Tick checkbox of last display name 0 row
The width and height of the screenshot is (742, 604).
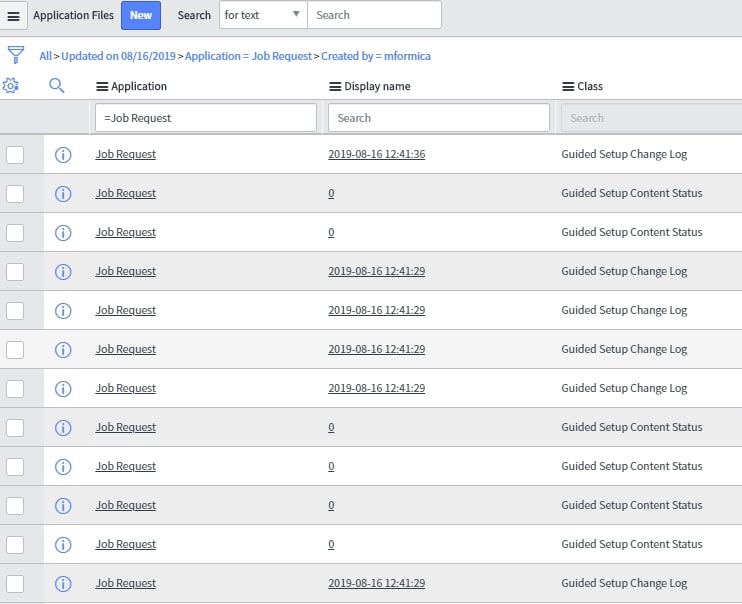point(15,545)
